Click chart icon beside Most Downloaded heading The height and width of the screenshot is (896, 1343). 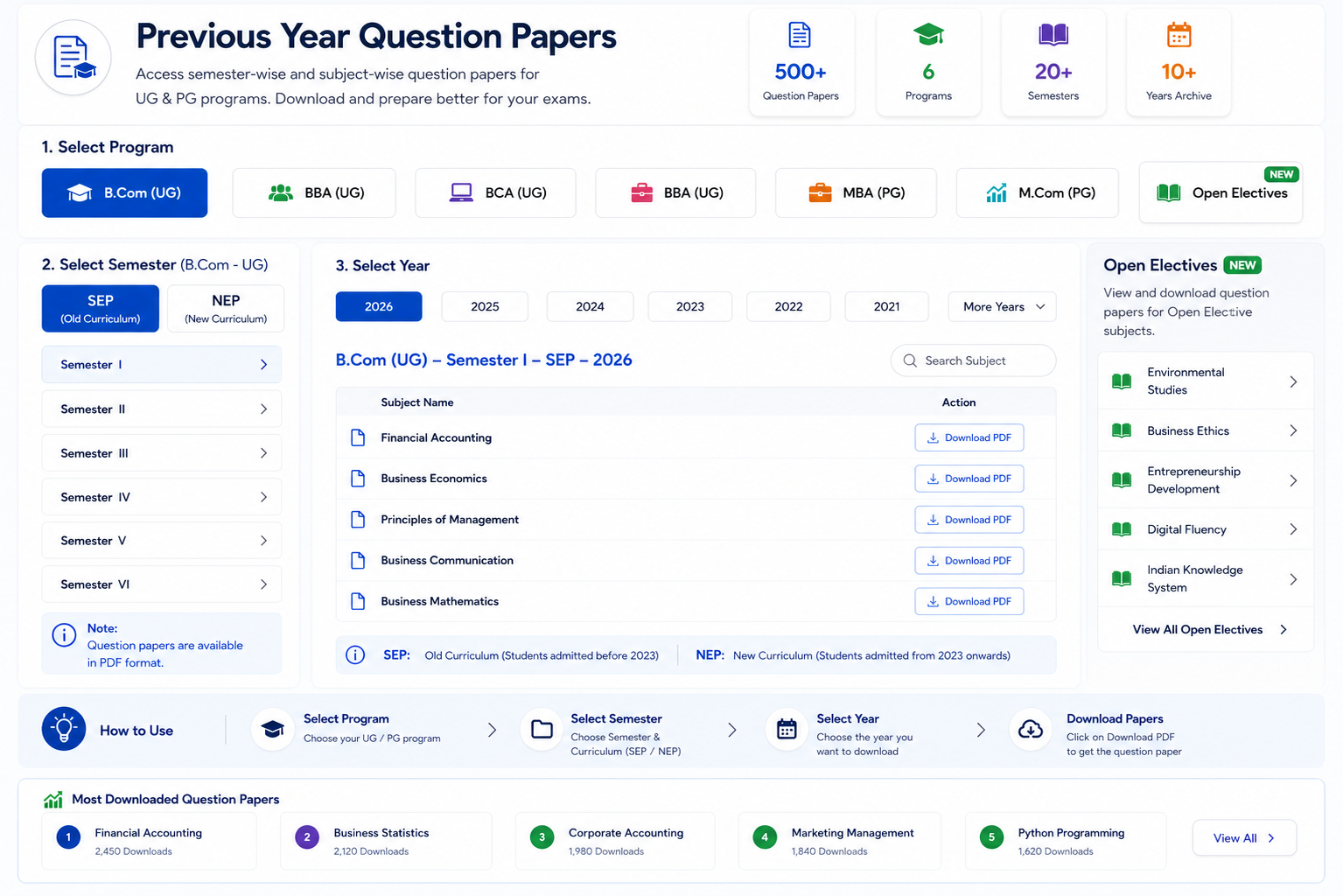click(53, 800)
